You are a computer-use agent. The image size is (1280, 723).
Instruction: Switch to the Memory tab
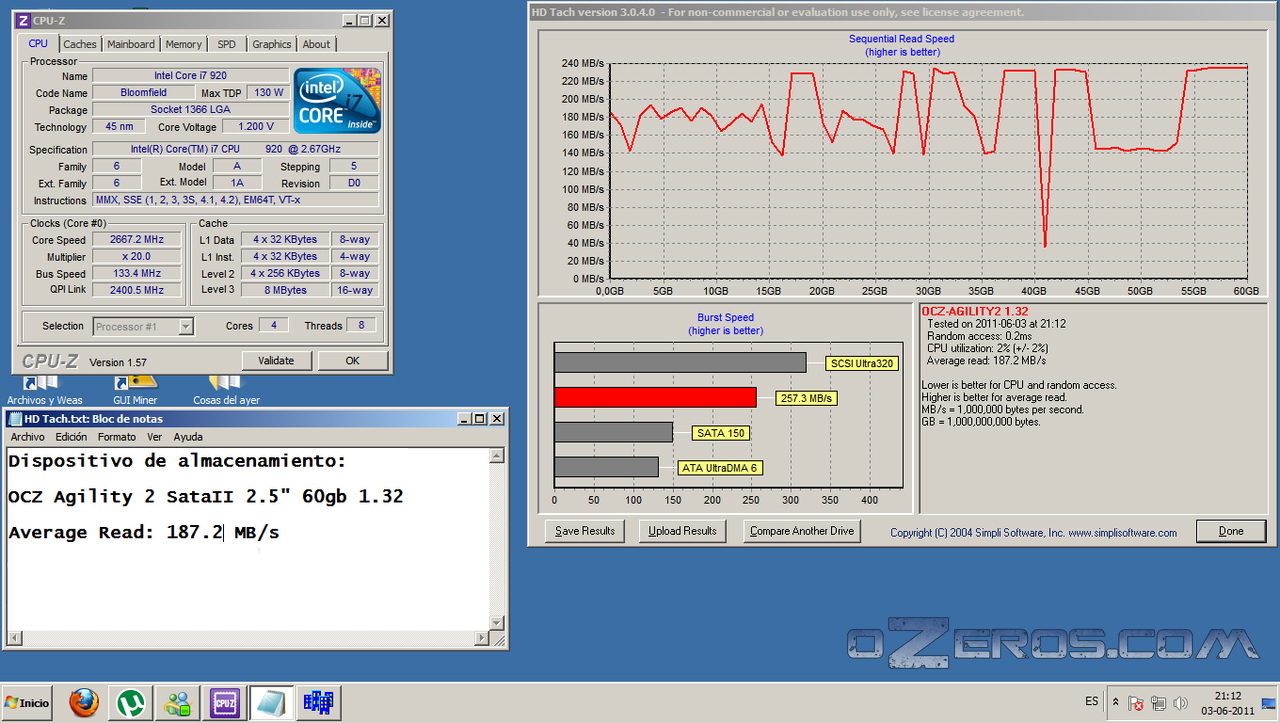(x=184, y=44)
